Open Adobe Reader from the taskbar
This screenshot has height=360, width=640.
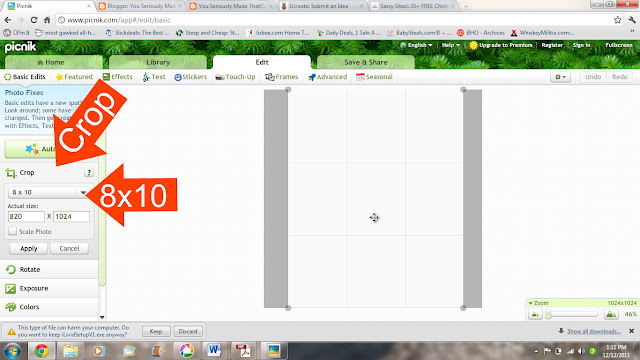pyautogui.click(x=243, y=351)
